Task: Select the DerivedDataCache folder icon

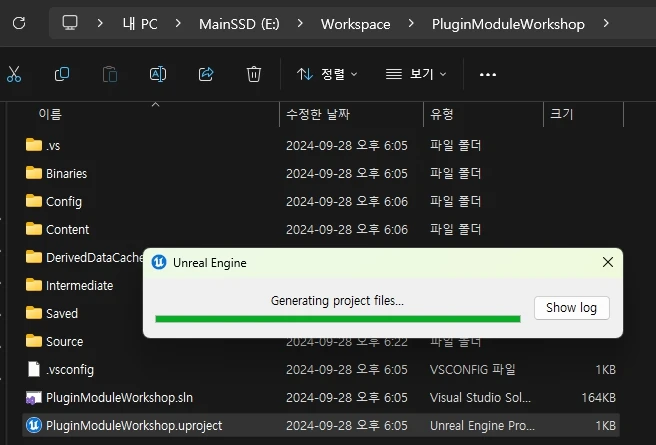Action: [34, 257]
